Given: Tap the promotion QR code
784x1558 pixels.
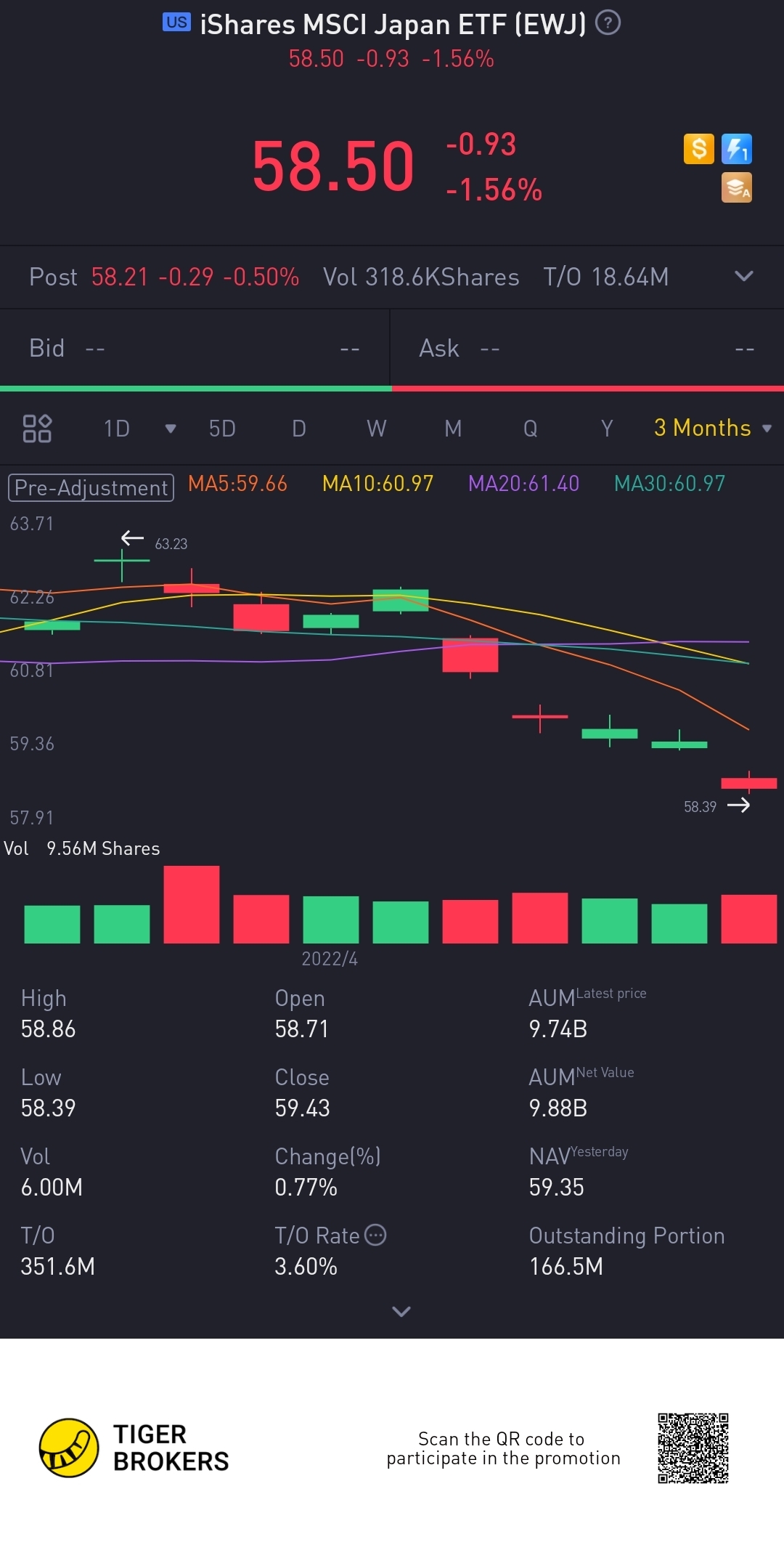Looking at the screenshot, I should (x=693, y=1448).
